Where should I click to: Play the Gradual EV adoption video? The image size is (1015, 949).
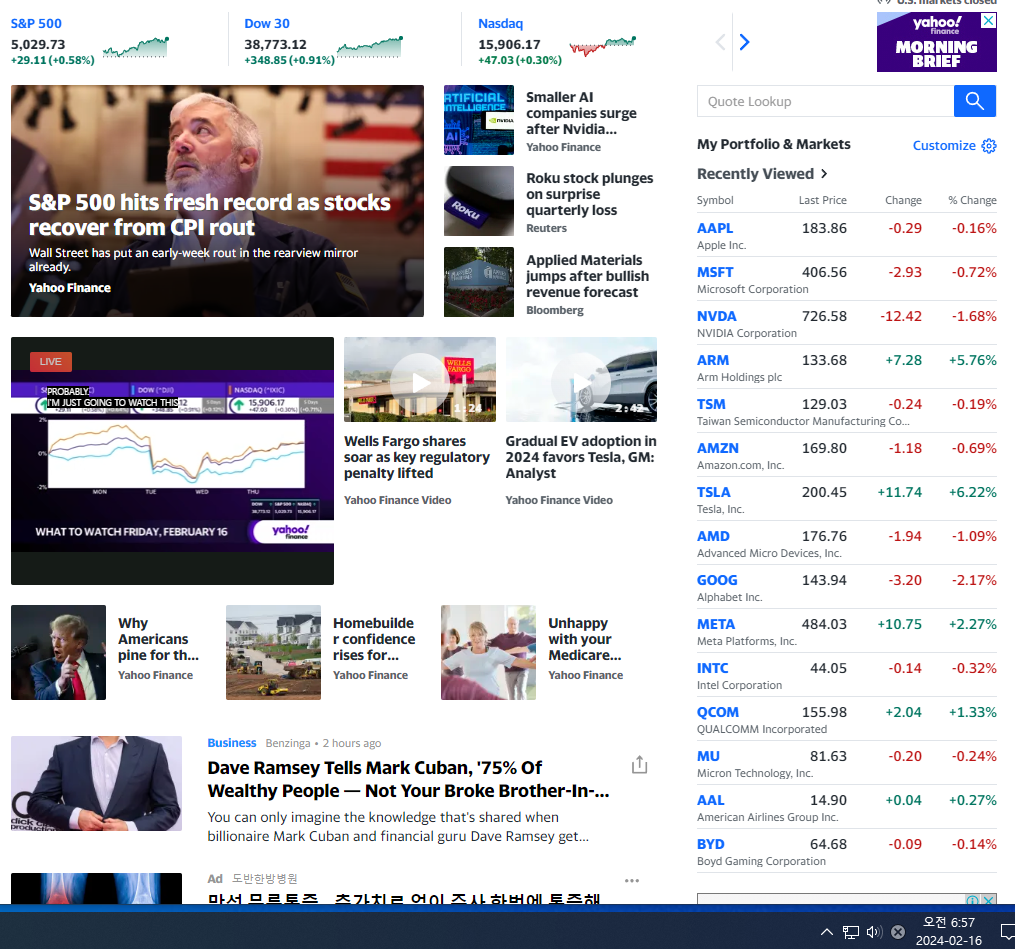pos(581,382)
